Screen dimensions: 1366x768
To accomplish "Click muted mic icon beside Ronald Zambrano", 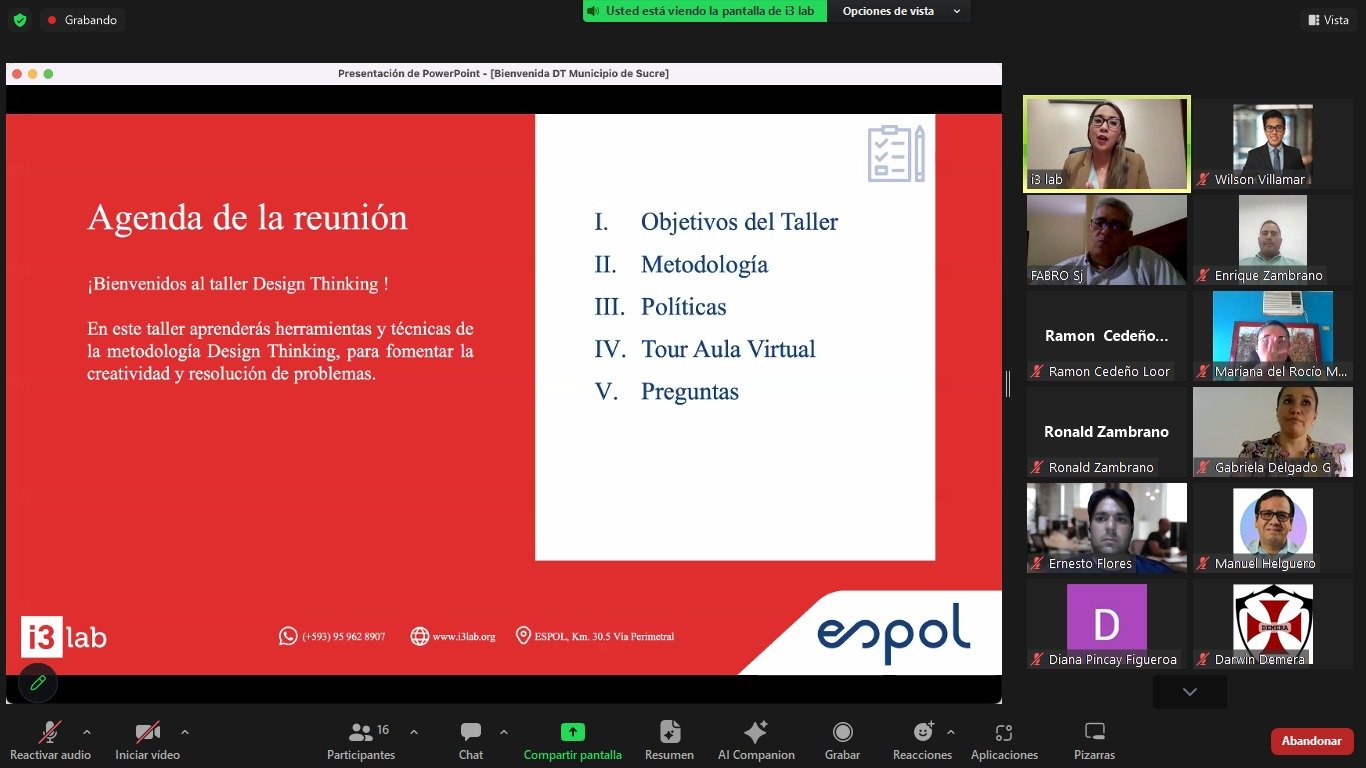I will pyautogui.click(x=1039, y=468).
